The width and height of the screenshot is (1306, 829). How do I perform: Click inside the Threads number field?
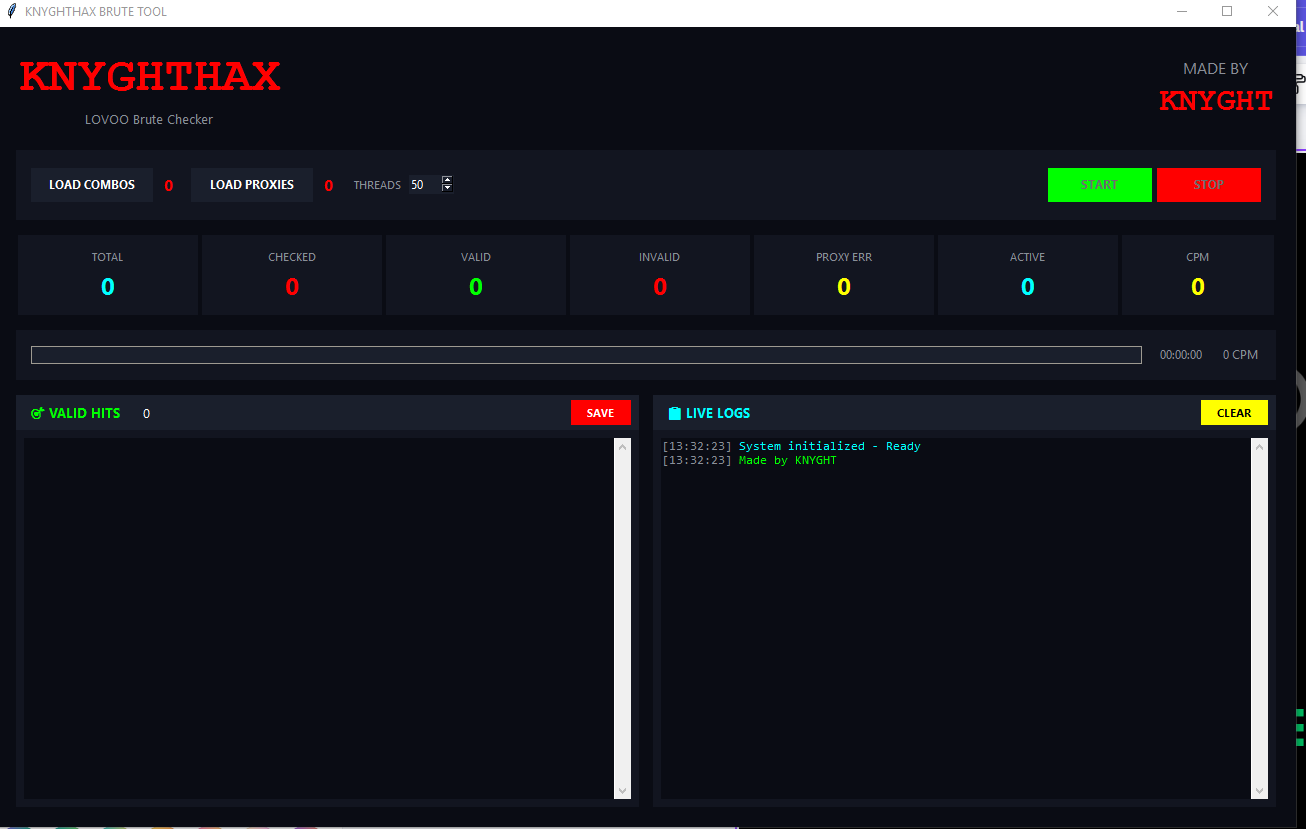[x=422, y=185]
